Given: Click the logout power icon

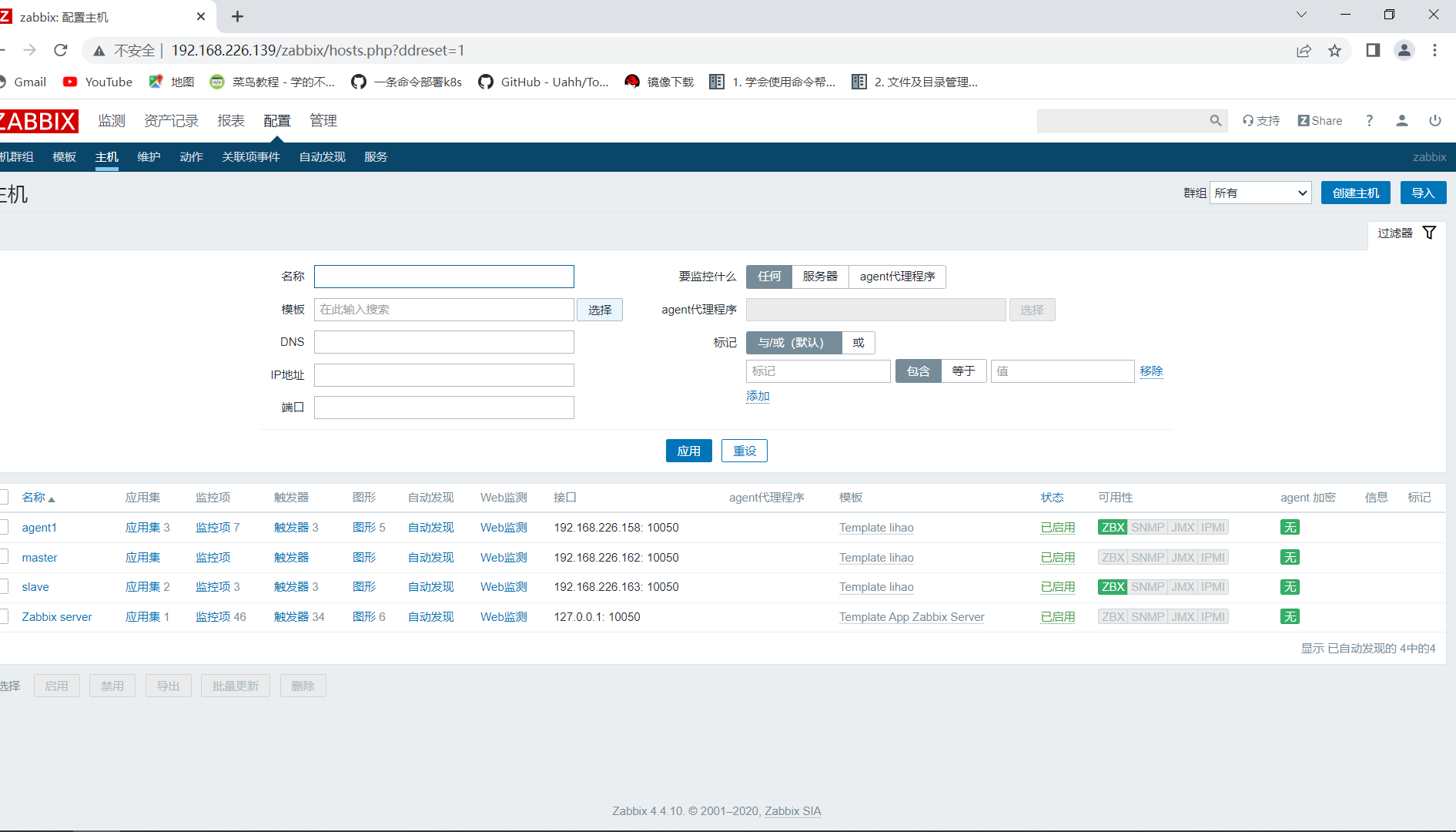Looking at the screenshot, I should [x=1435, y=121].
